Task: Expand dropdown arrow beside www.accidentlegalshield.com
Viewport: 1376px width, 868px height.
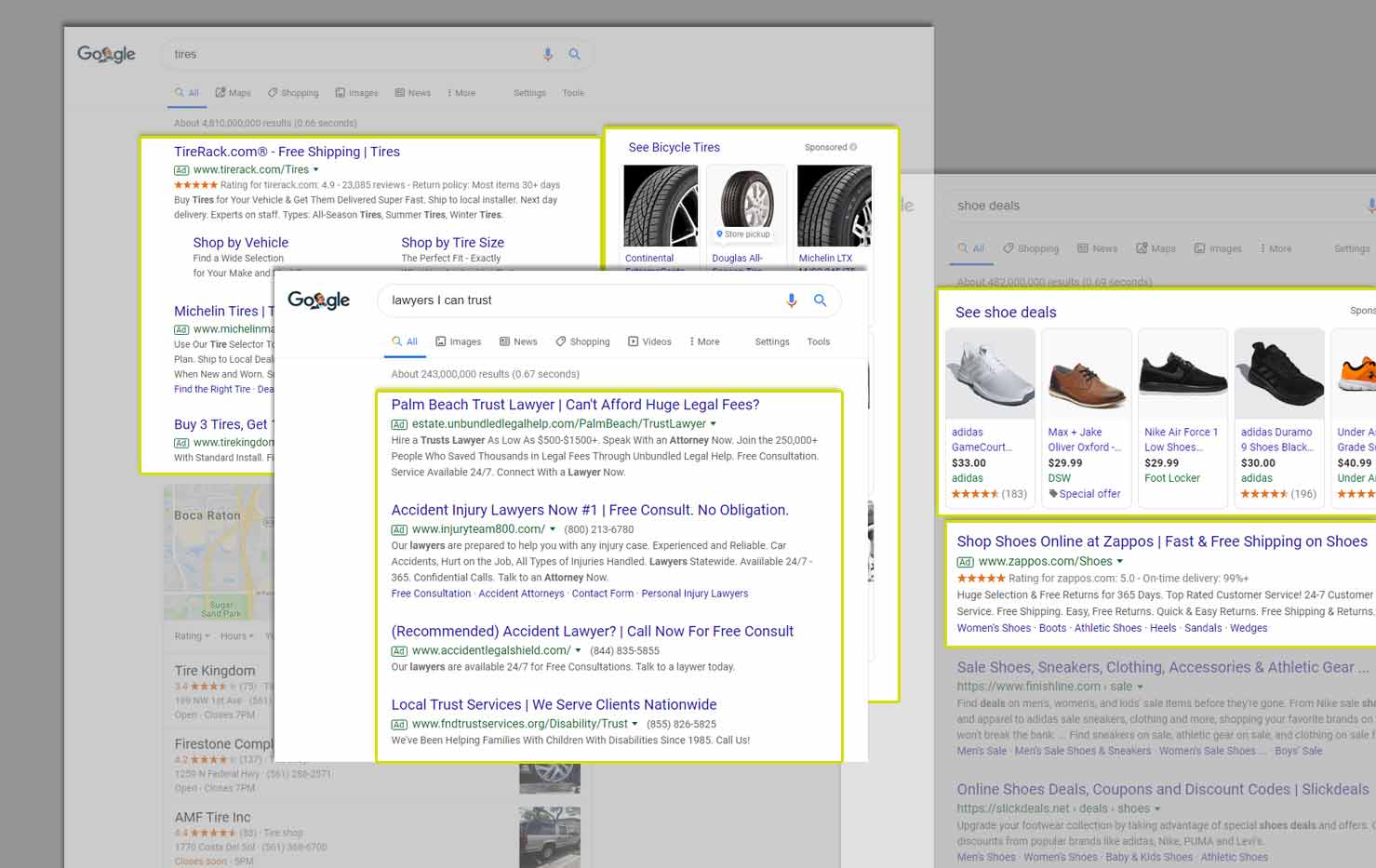Action: (x=579, y=651)
